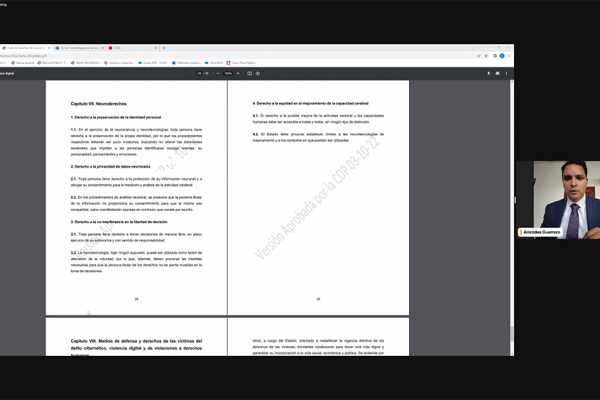
Task: Switch to the Correo mail tab
Action: coord(78,48)
